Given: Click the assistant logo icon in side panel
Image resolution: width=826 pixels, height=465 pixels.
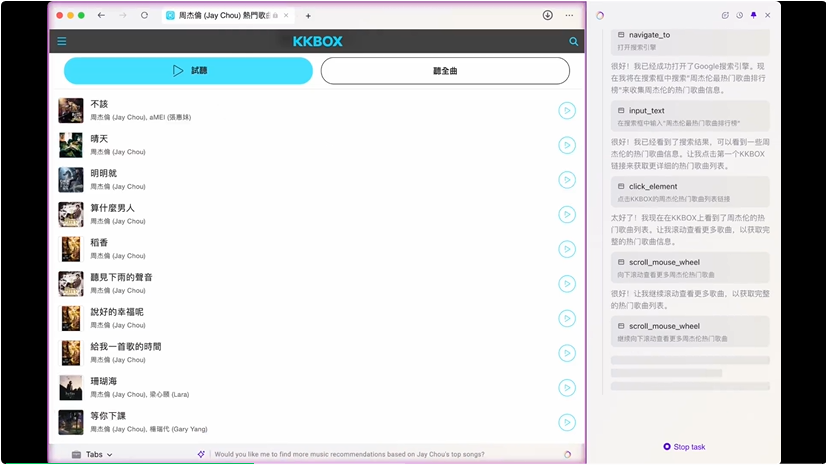Looking at the screenshot, I should (x=600, y=16).
